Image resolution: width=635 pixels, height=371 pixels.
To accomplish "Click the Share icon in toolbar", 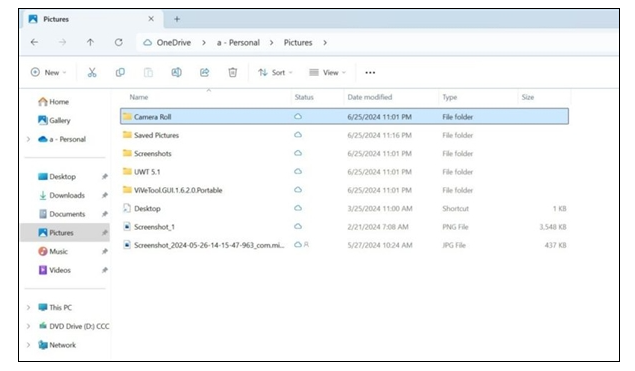I will pos(205,72).
